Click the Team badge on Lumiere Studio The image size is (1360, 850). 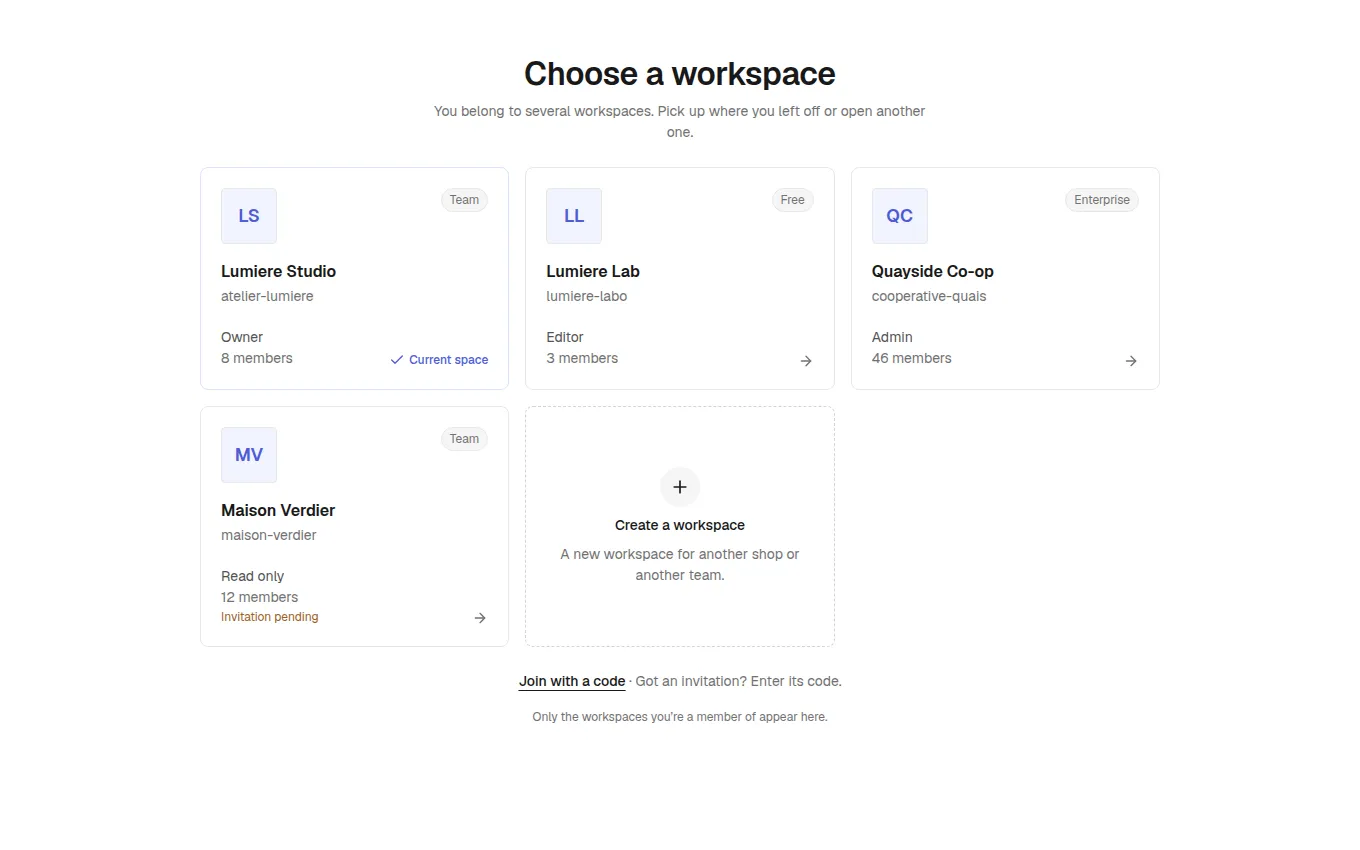tap(464, 200)
